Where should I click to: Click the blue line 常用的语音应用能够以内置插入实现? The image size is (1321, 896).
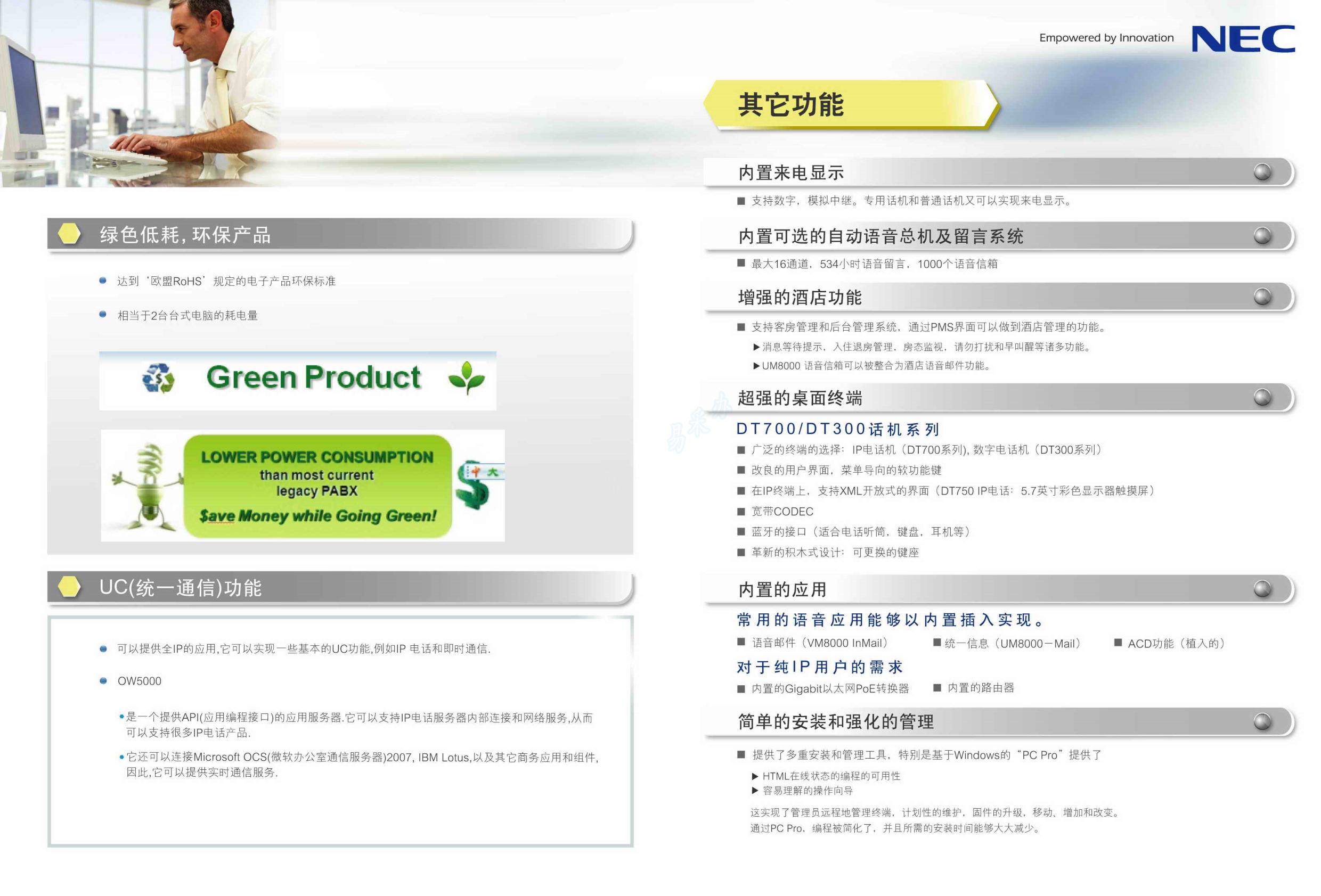[x=891, y=620]
